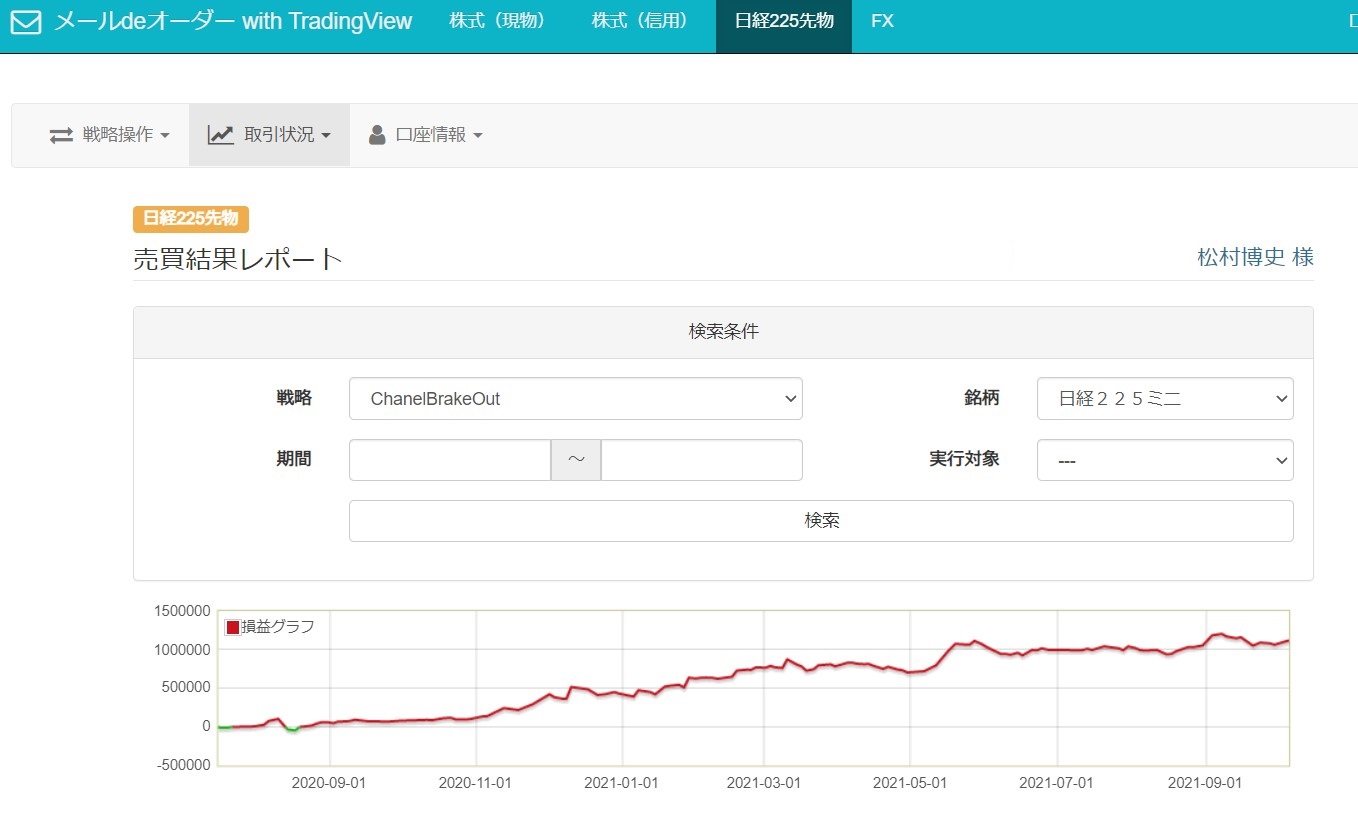Switch to the 株式（信用） tab
Image resolution: width=1358 pixels, height=817 pixels.
point(640,21)
